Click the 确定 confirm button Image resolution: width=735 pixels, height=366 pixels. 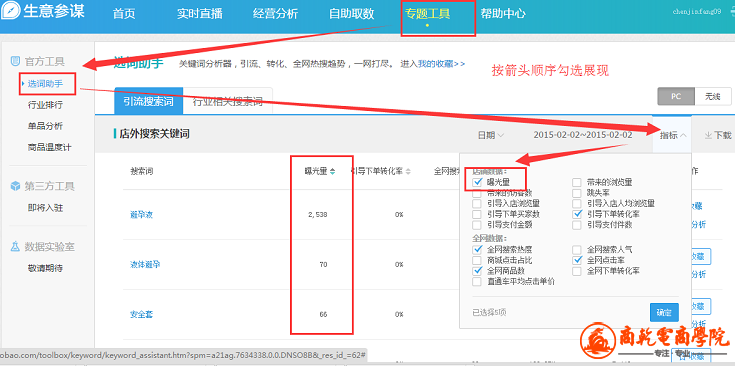click(x=664, y=312)
